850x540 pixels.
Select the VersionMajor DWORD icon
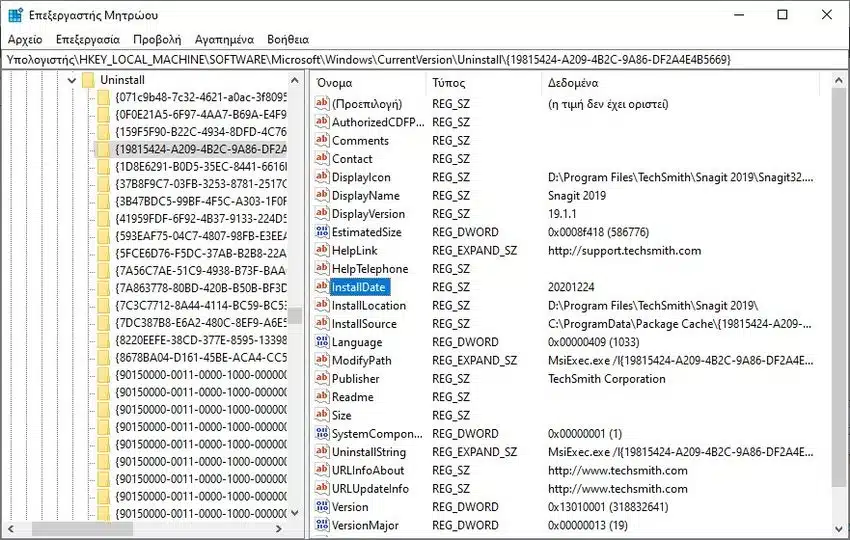coord(322,525)
